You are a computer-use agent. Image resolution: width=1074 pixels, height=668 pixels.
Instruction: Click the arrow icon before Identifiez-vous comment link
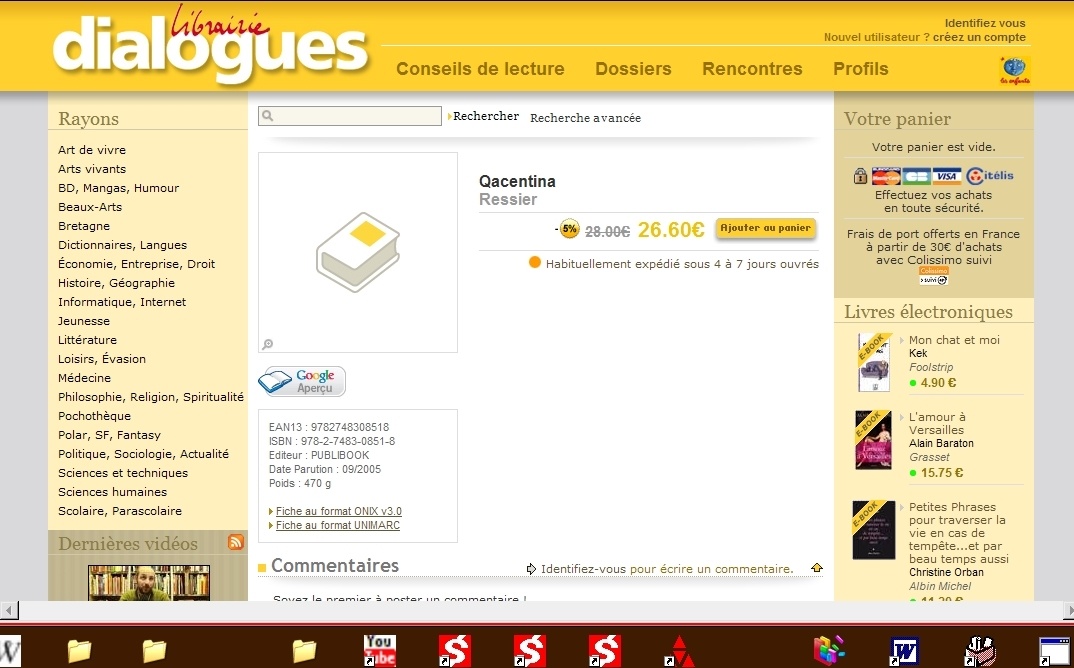coord(532,569)
